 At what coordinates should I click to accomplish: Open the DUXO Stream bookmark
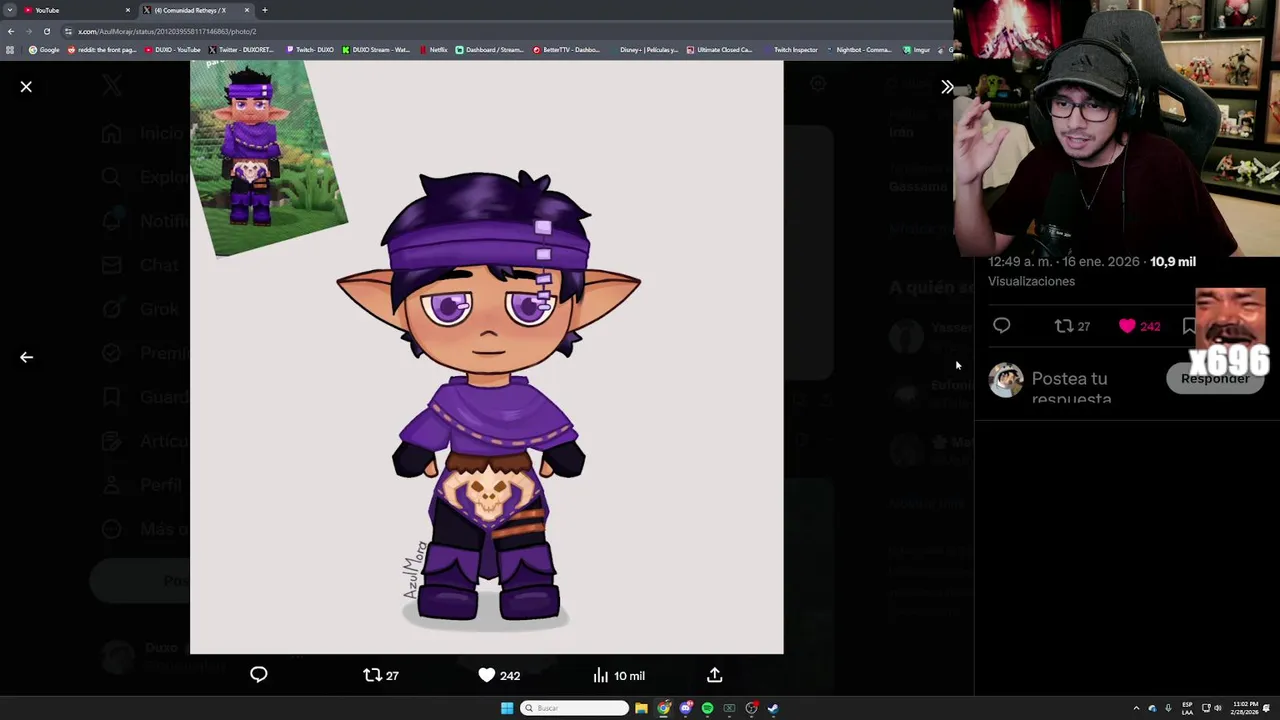[376, 50]
